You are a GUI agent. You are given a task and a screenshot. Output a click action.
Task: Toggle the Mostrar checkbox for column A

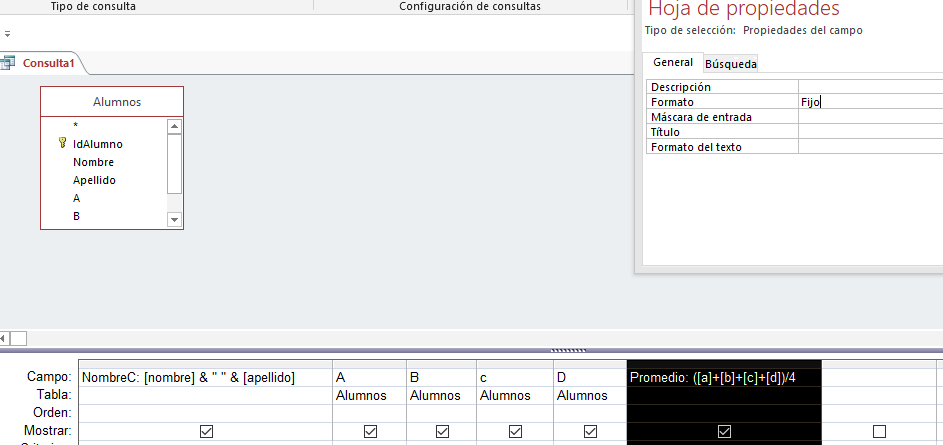(370, 431)
